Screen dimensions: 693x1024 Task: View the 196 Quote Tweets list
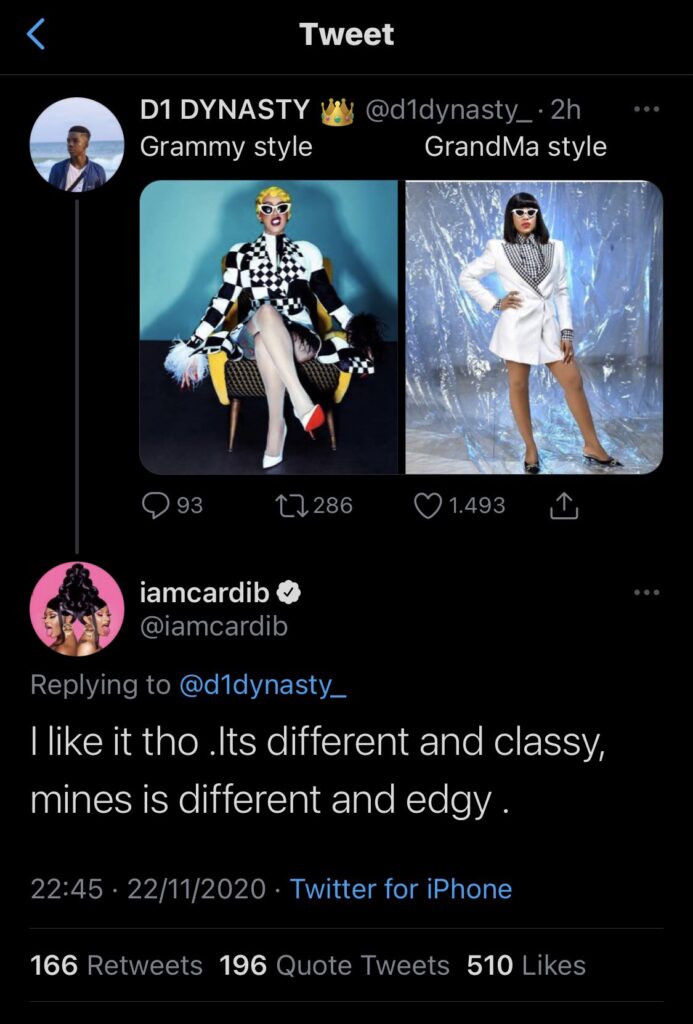(334, 965)
